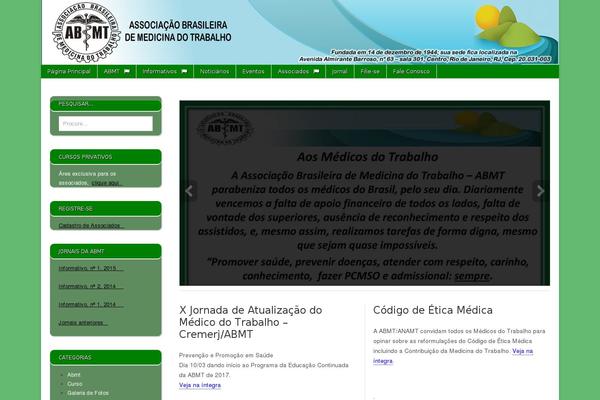The width and height of the screenshot is (600, 400).
Task: Click 'Veja na íntegra' under X Jornada article
Action: (200, 385)
